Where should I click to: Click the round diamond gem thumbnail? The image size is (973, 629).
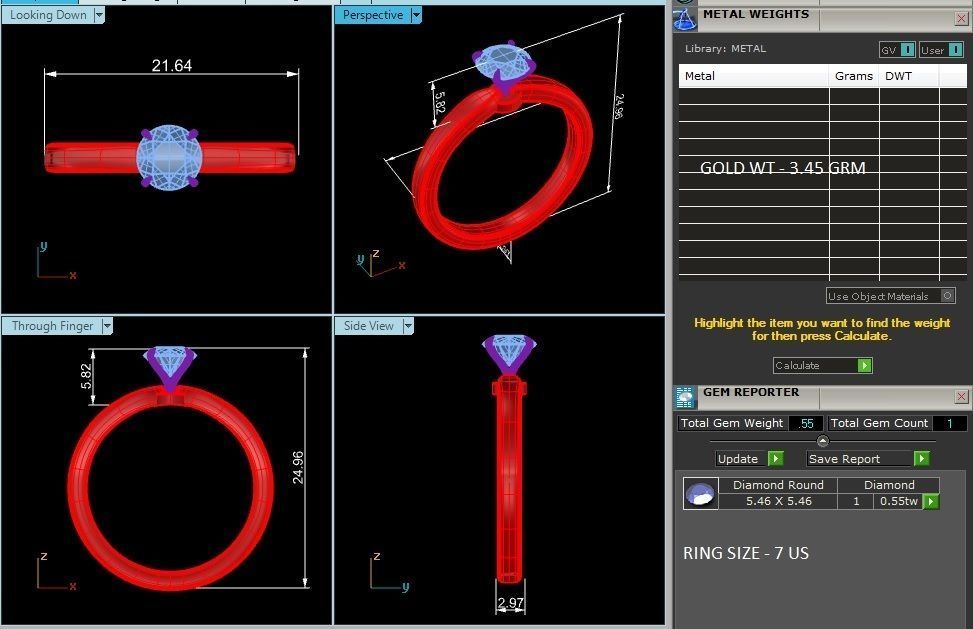(x=701, y=494)
